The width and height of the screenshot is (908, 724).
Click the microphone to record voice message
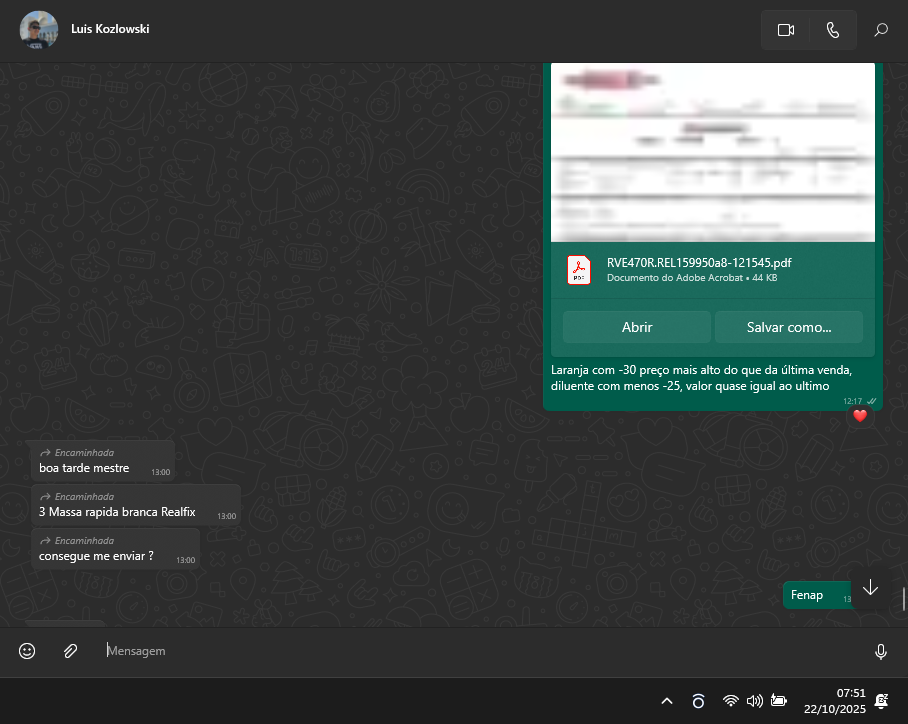[881, 651]
